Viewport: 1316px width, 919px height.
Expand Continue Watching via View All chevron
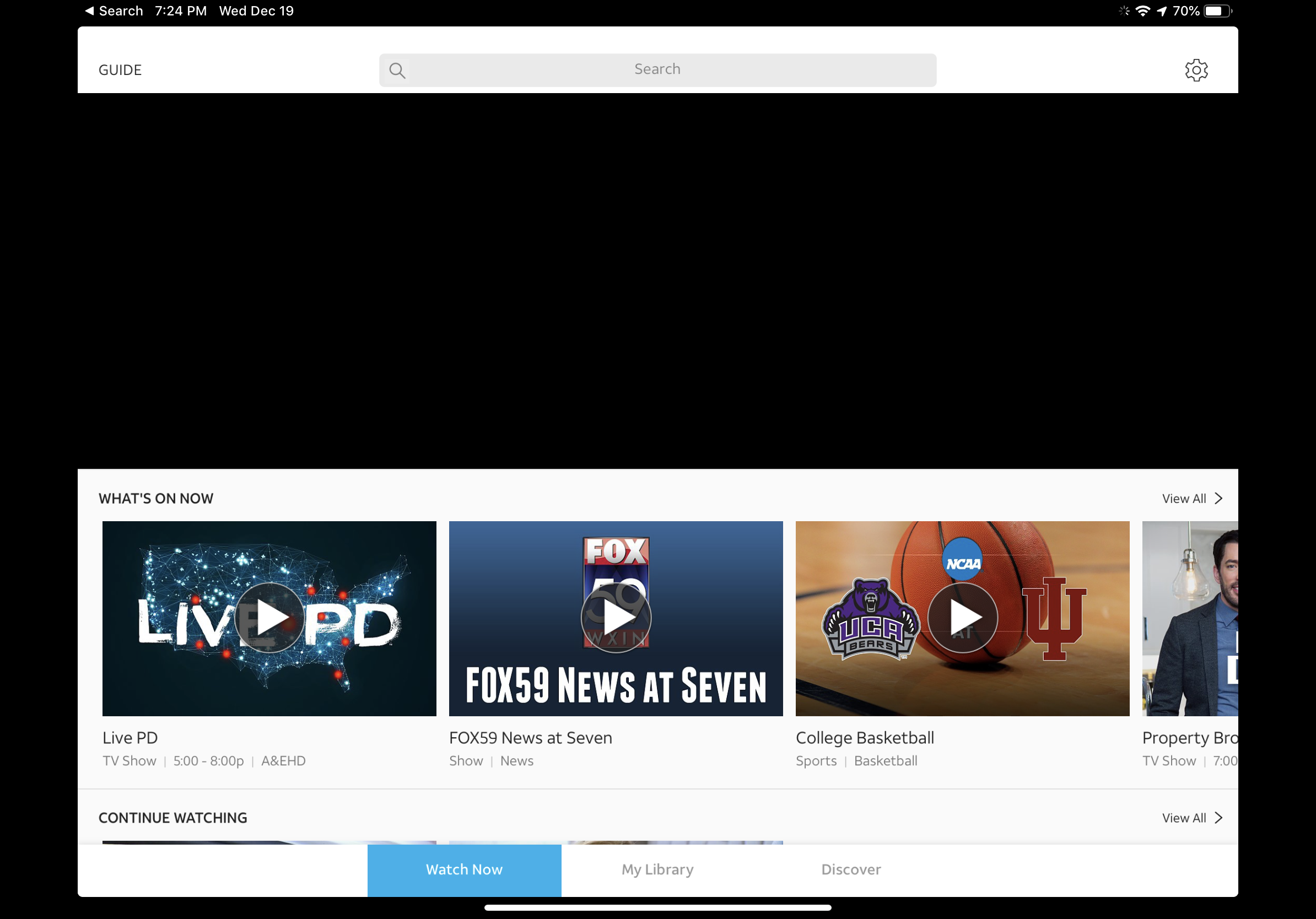tap(1218, 818)
